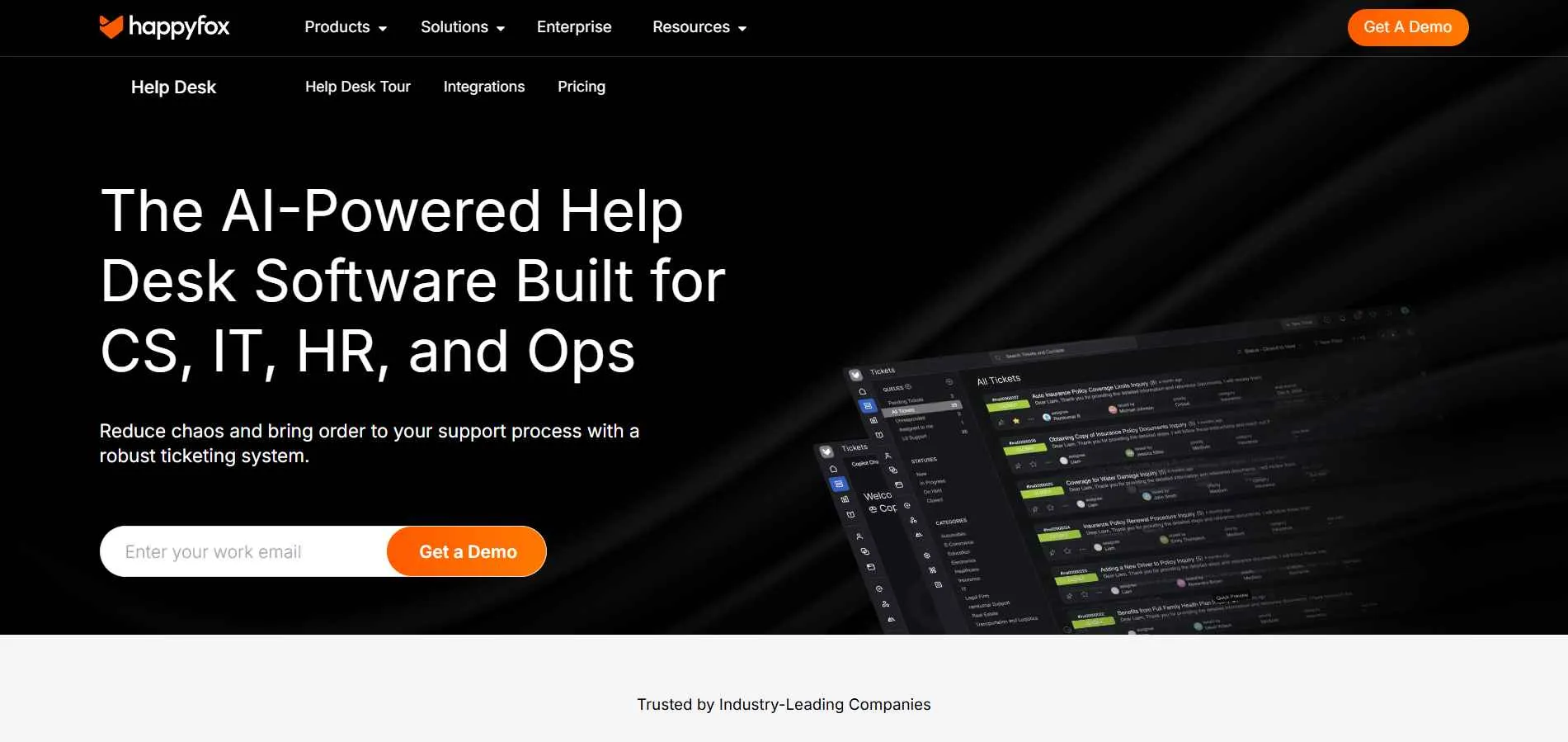Go to the Enterprise page
The image size is (1568, 742).
click(574, 27)
